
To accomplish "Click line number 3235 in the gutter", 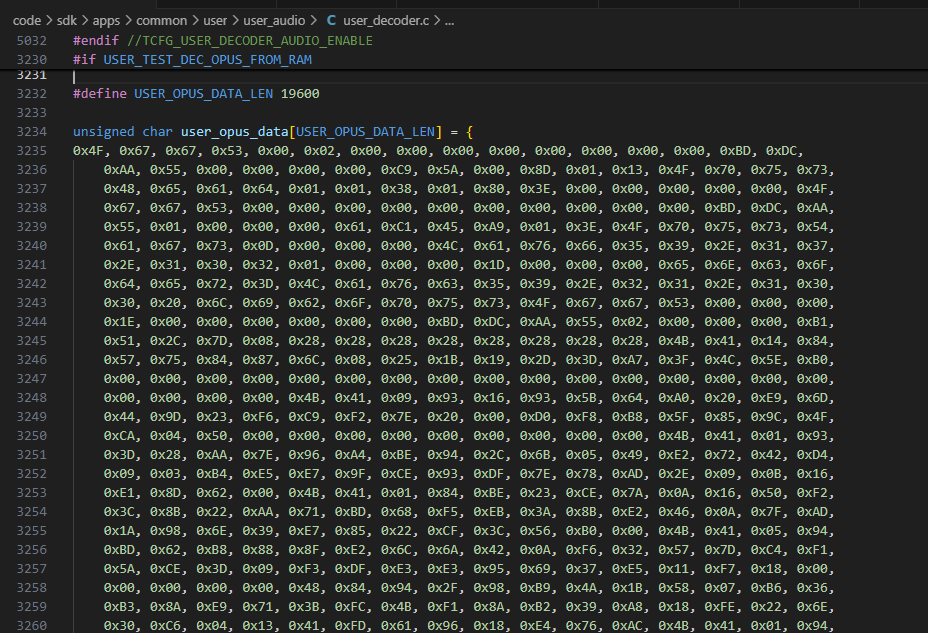I will pos(31,151).
